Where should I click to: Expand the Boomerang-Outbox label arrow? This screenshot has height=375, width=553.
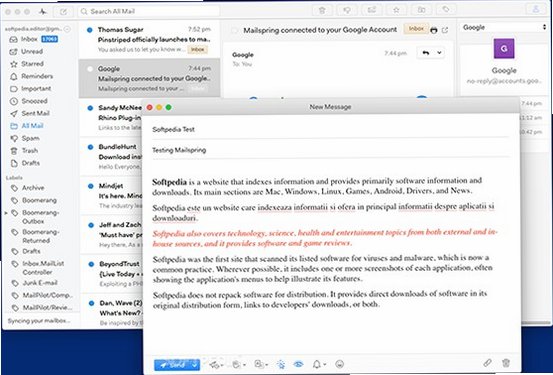pyautogui.click(x=6, y=213)
